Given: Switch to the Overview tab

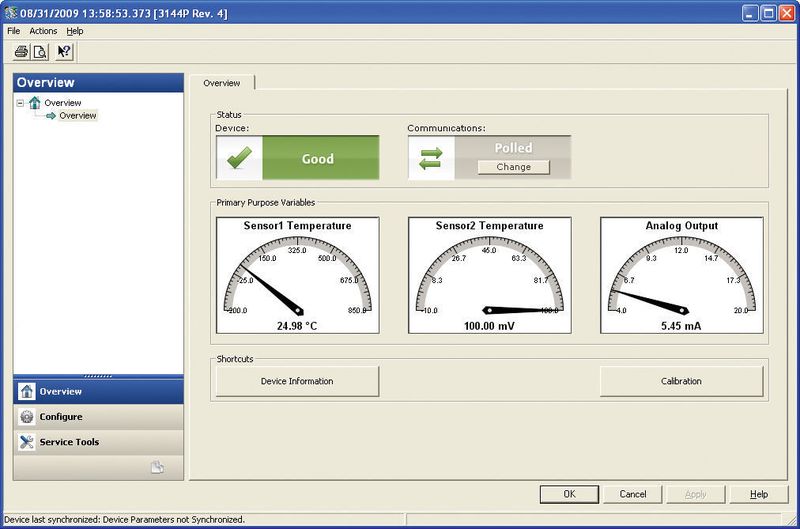Looking at the screenshot, I should (x=222, y=83).
